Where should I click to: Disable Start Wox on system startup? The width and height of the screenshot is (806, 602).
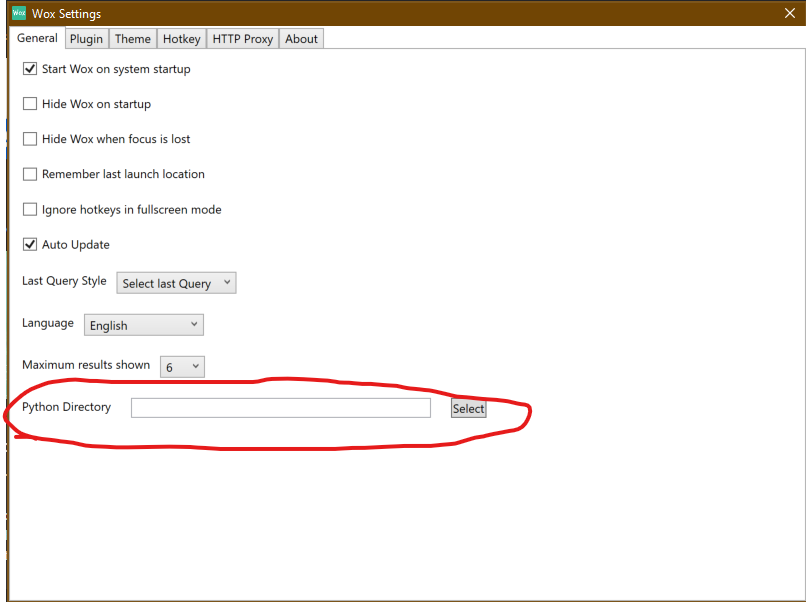click(x=30, y=69)
